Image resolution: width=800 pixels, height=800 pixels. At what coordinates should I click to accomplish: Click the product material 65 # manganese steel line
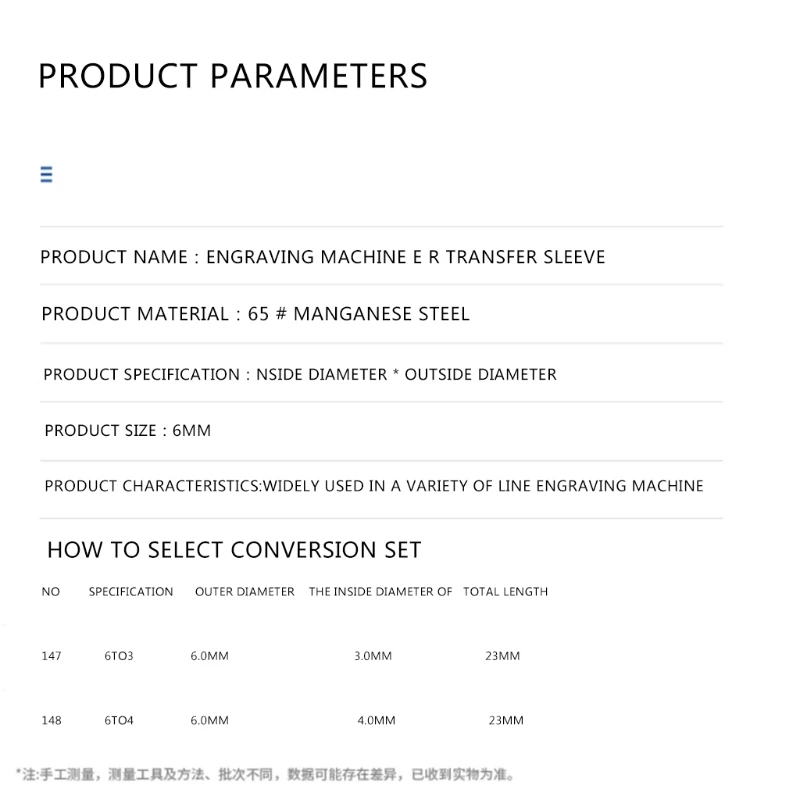tap(255, 314)
